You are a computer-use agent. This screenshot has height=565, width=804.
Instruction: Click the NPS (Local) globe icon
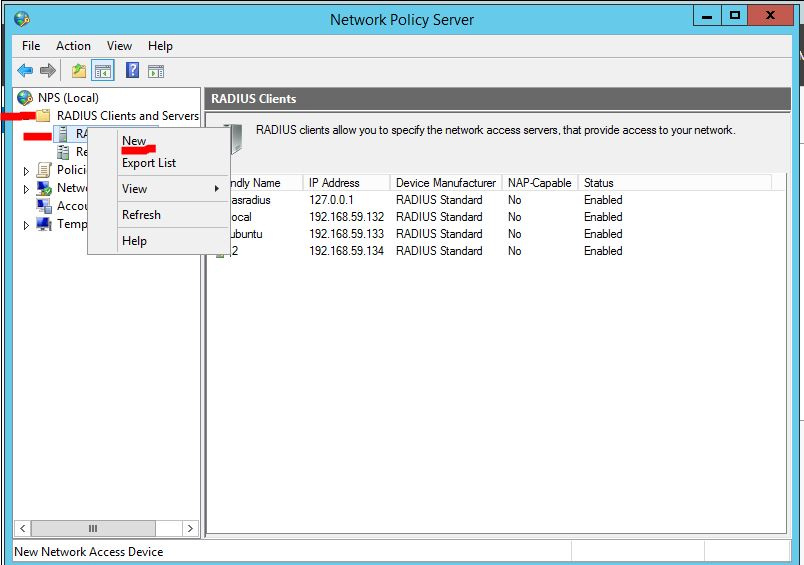pyautogui.click(x=25, y=97)
